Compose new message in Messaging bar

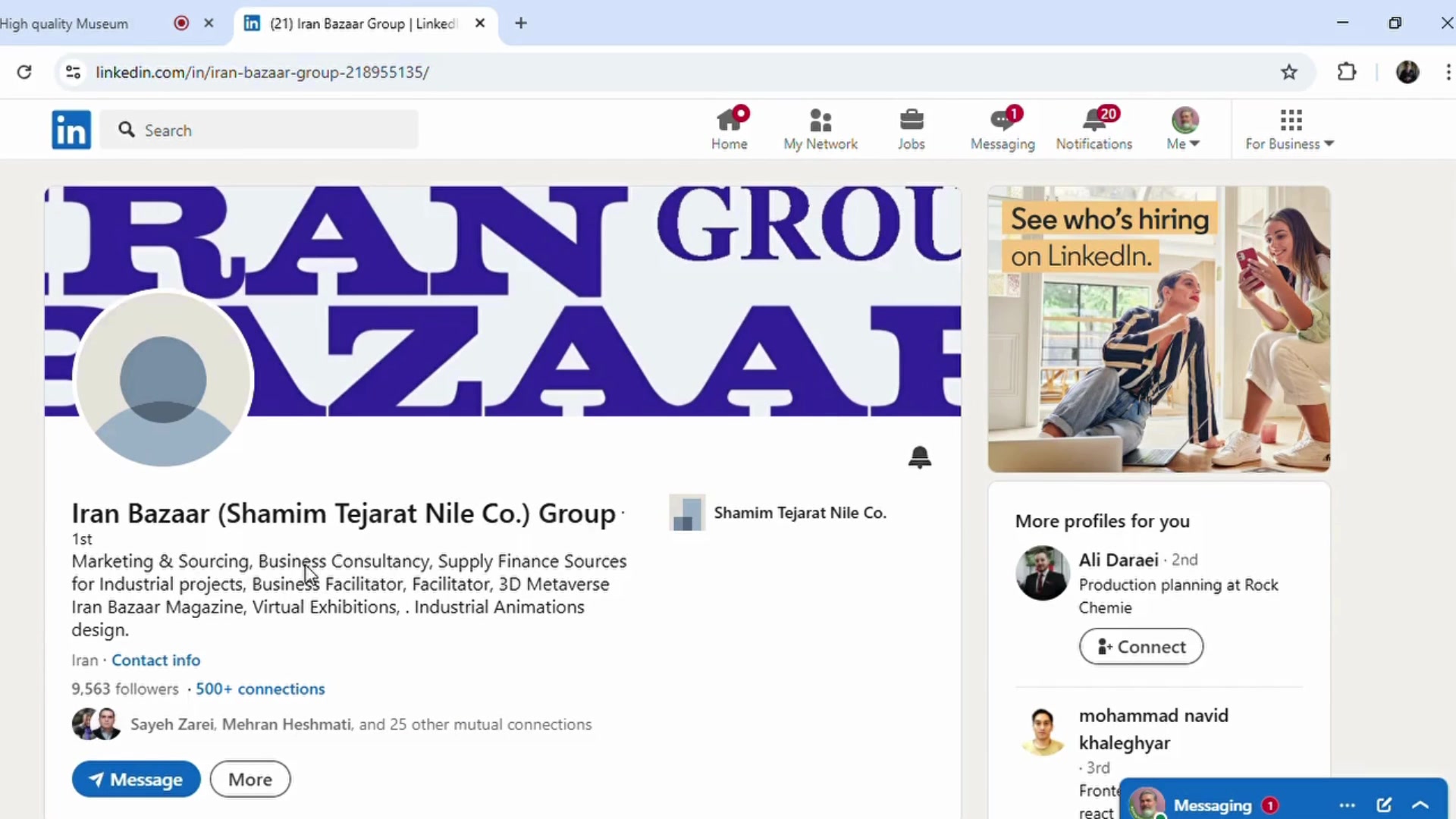pyautogui.click(x=1383, y=805)
